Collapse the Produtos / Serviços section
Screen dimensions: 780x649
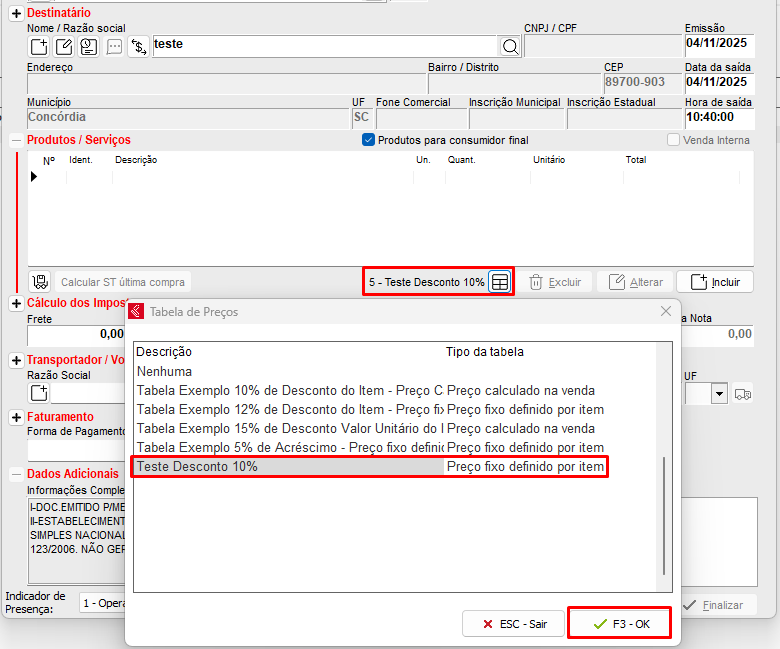coord(16,140)
